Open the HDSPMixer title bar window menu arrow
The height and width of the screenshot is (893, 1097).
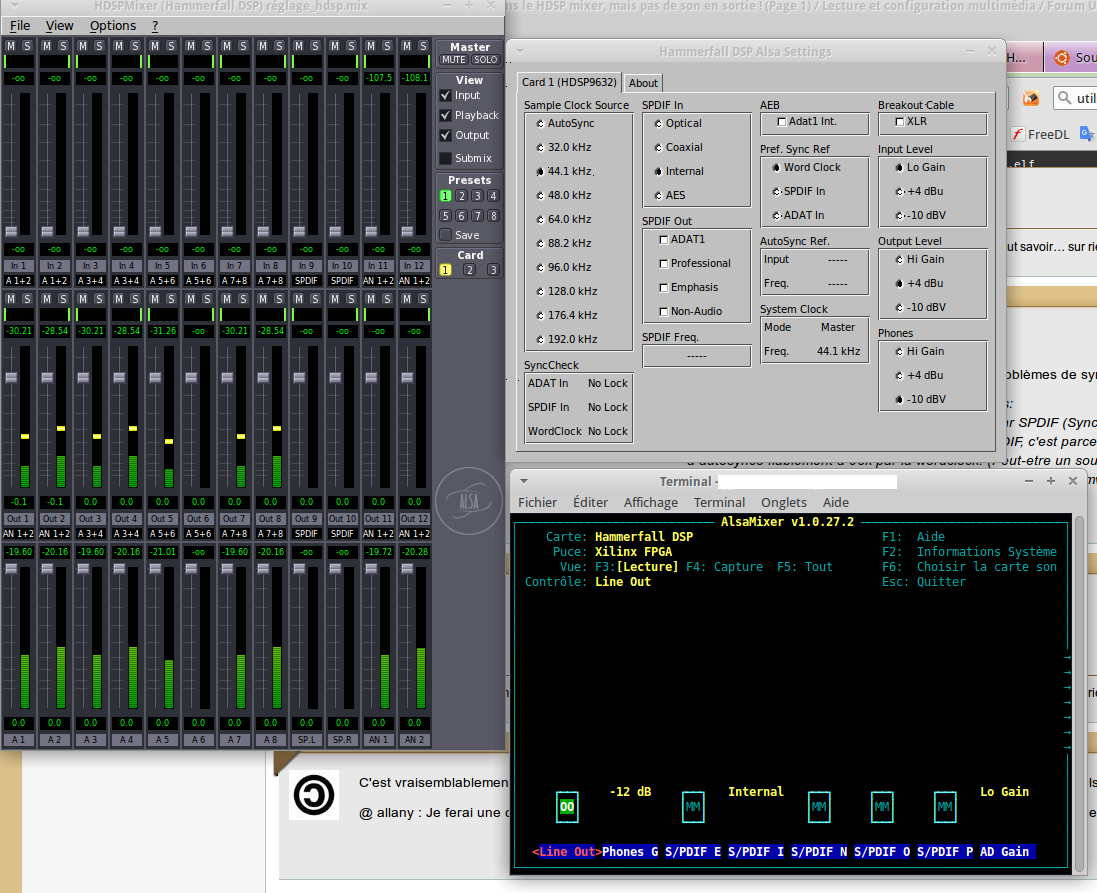pyautogui.click(x=13, y=5)
